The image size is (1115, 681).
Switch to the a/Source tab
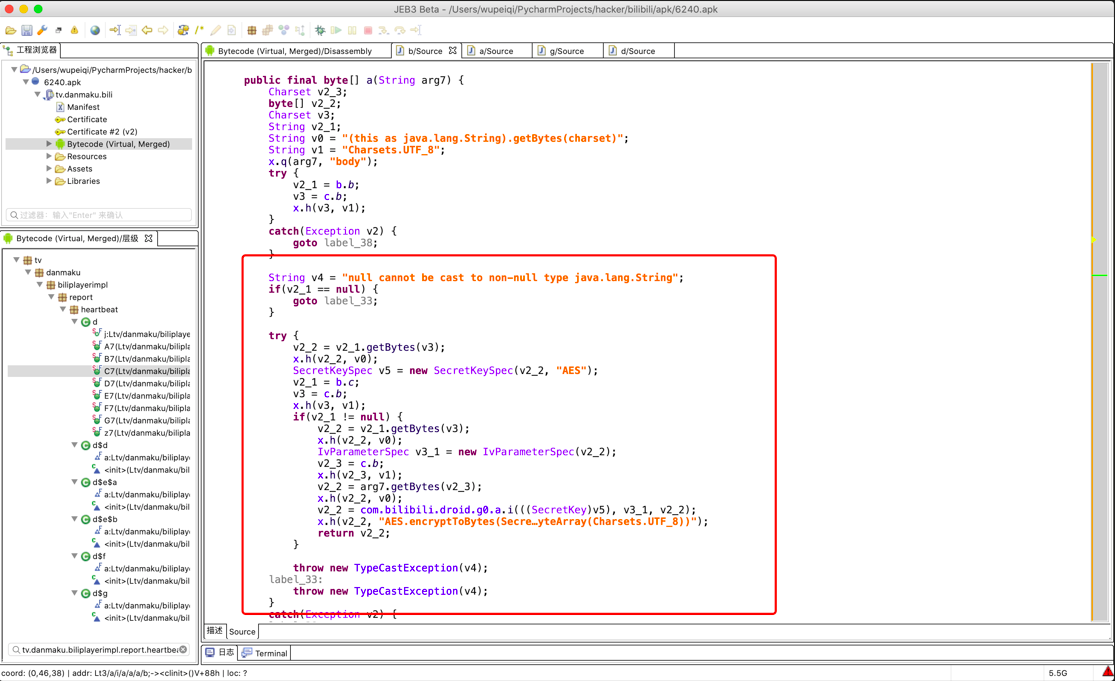pos(496,51)
